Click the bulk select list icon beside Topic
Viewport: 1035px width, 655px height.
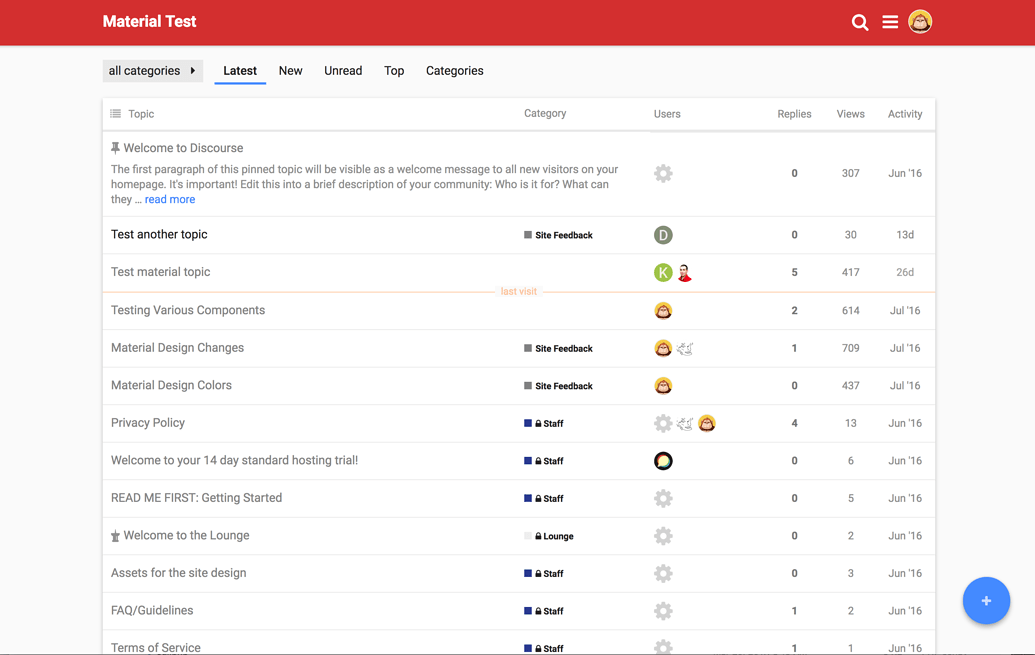click(116, 114)
